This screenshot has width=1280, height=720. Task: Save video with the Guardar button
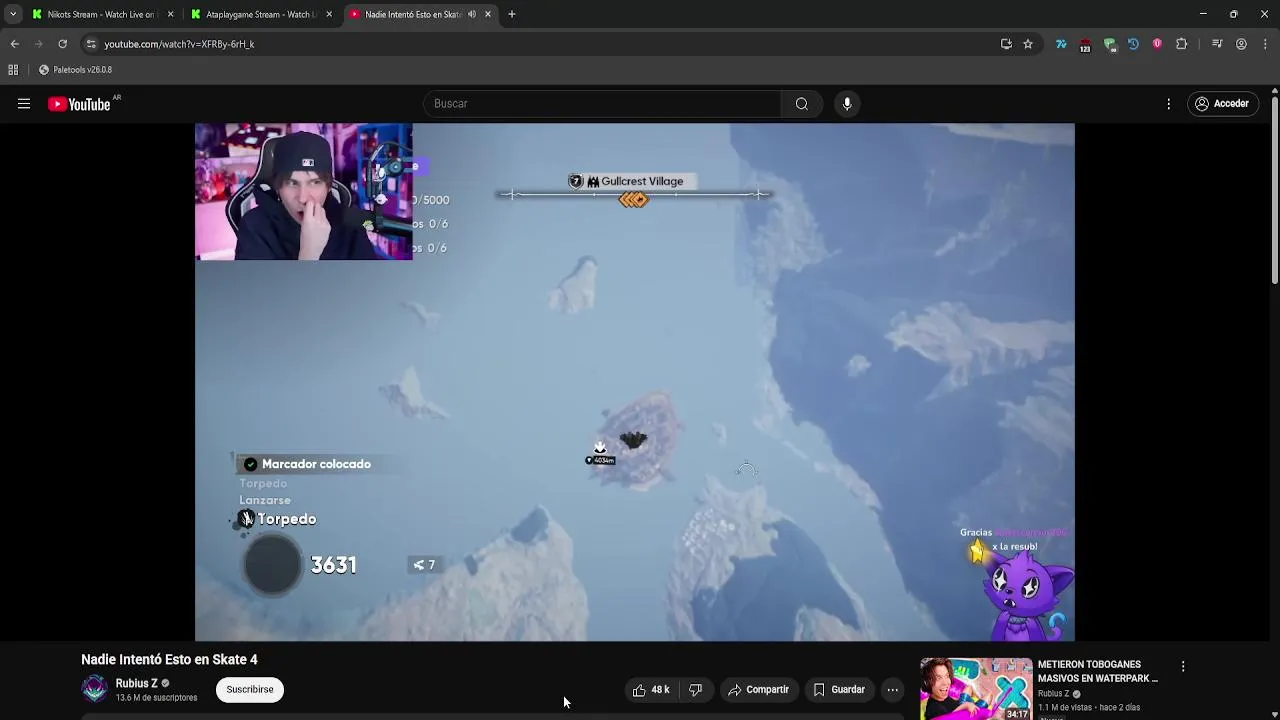[839, 689]
